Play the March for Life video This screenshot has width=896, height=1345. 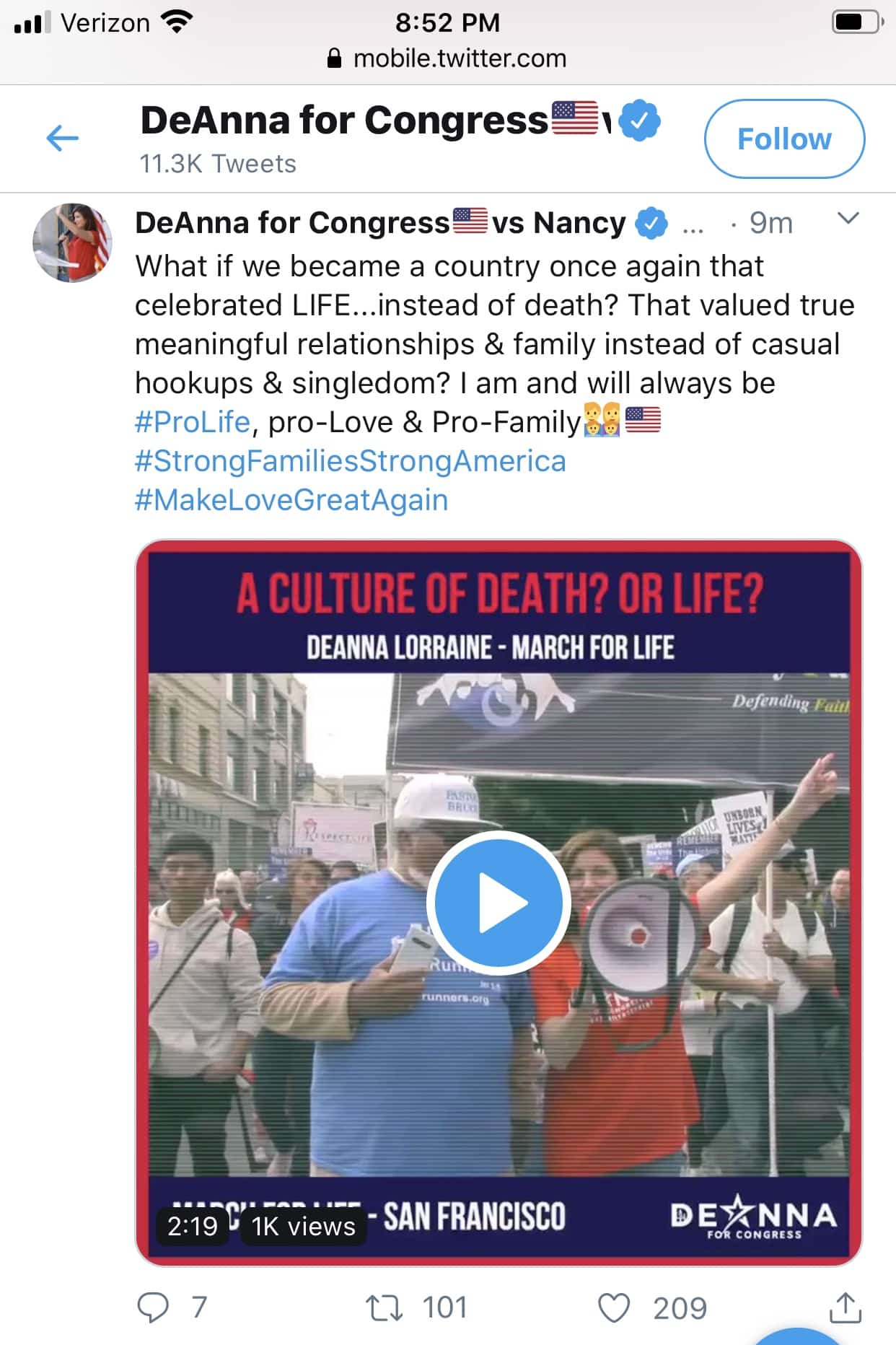498,903
